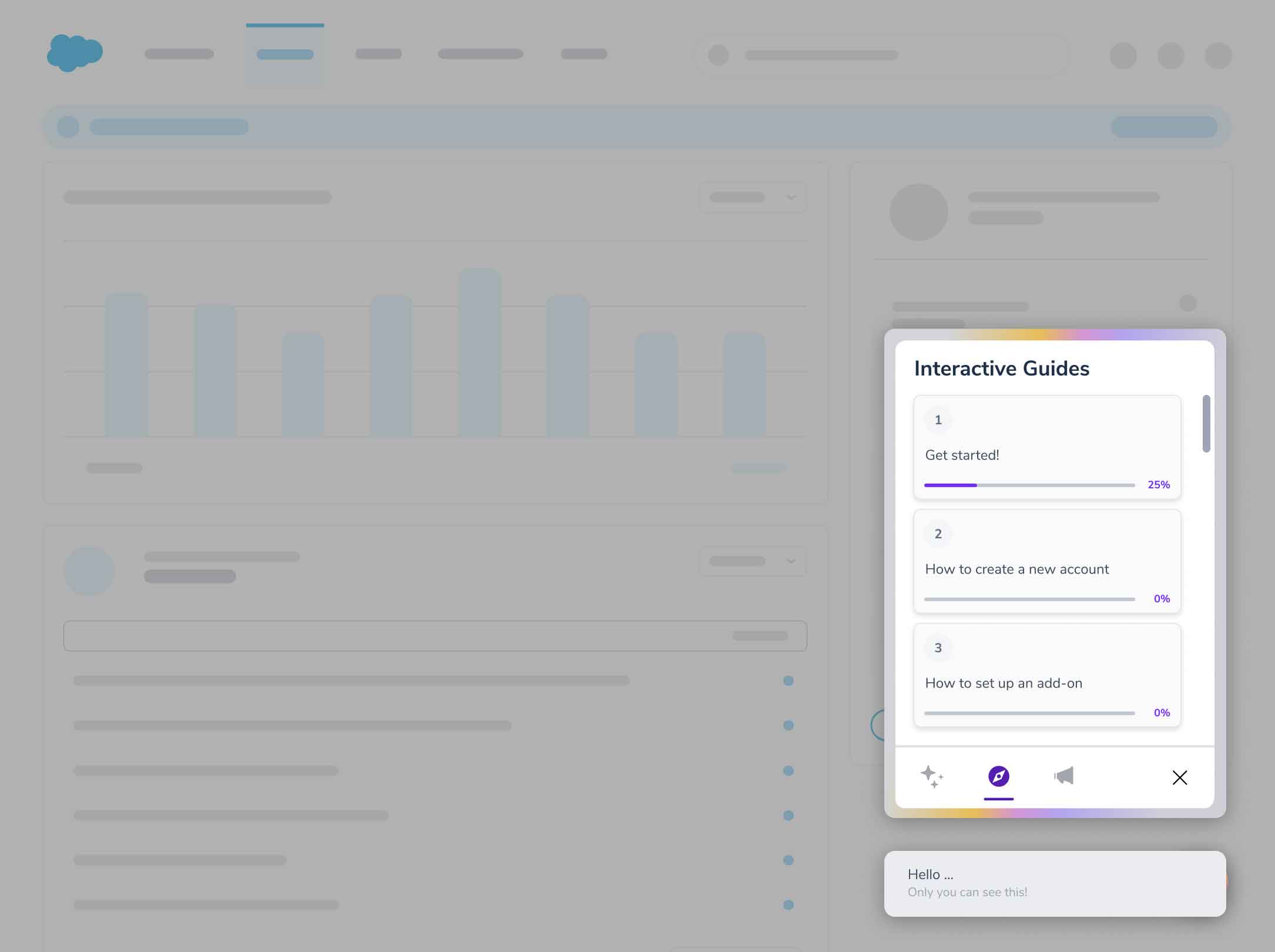Select the compass guides tab icon
The image size is (1275, 952).
click(x=998, y=776)
